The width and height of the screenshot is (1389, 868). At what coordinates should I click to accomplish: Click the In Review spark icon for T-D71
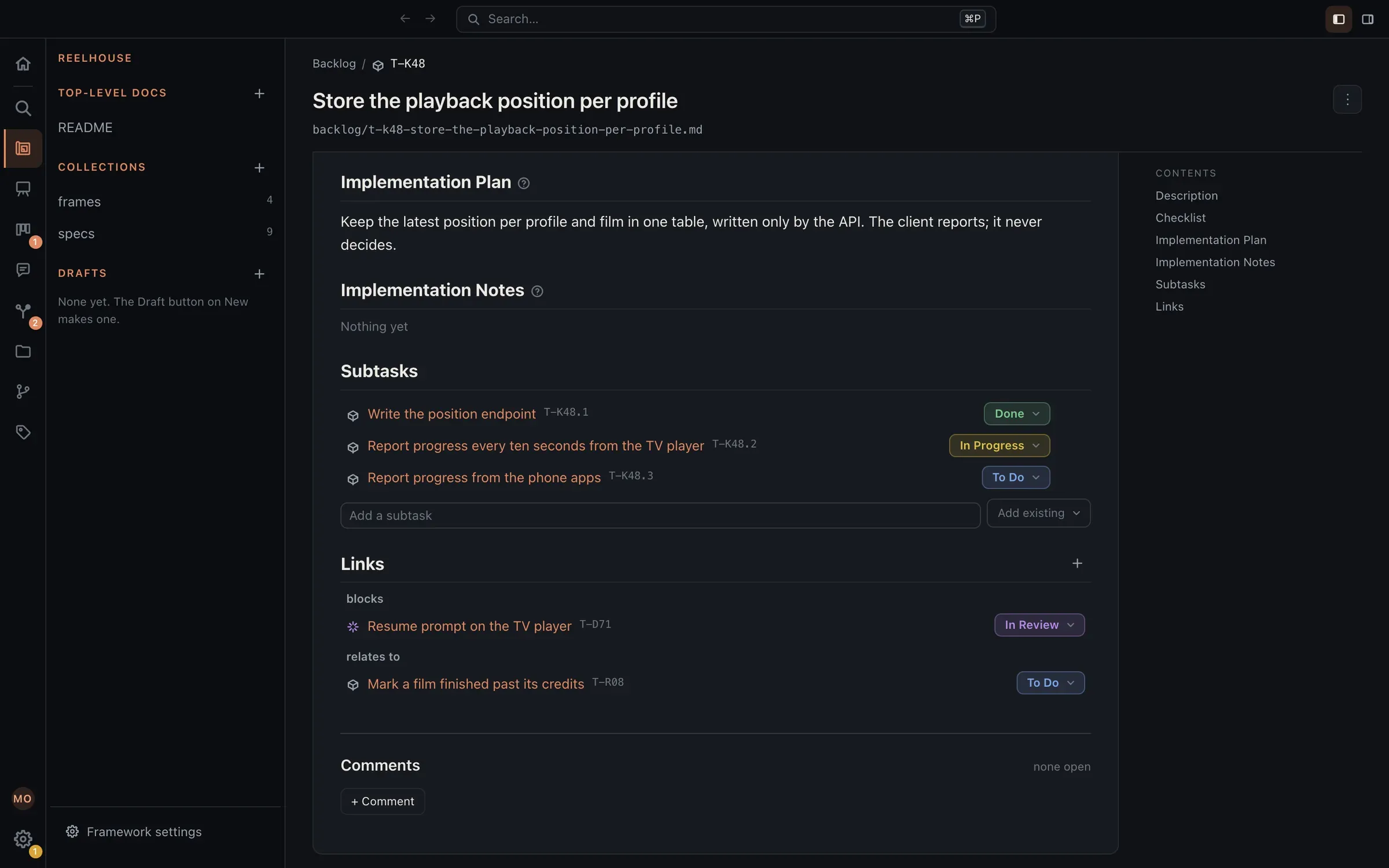352,627
